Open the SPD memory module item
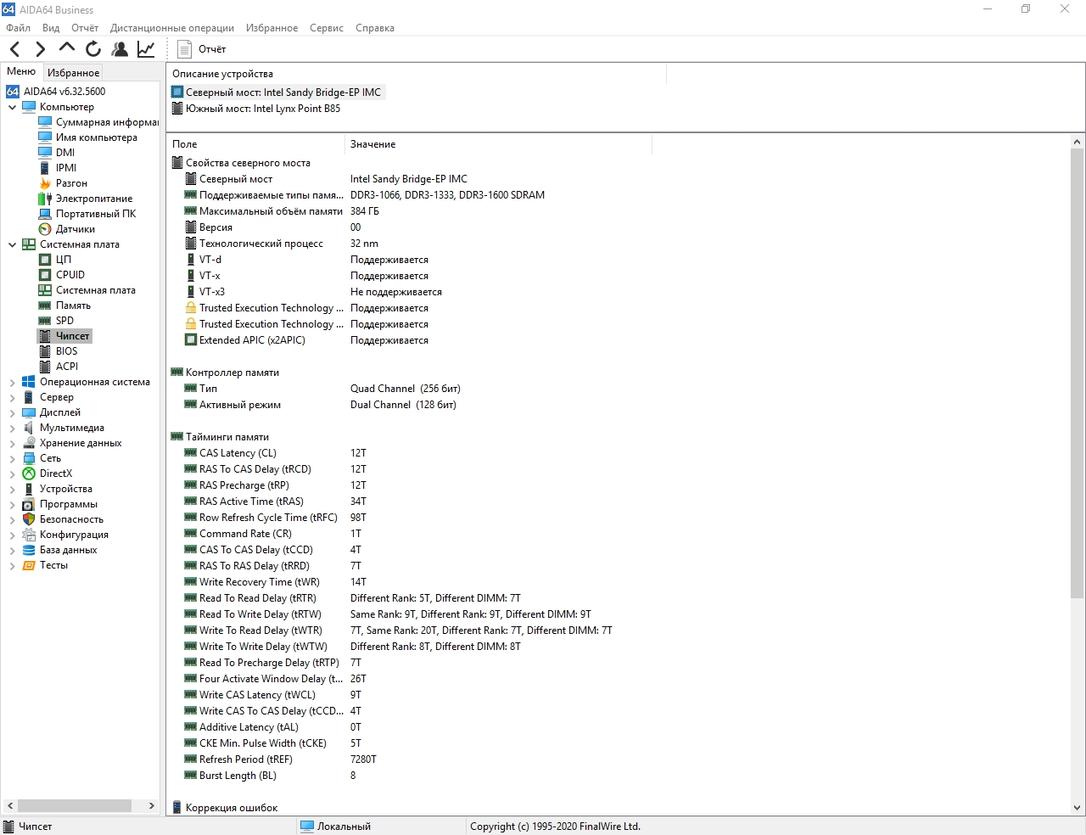The height and width of the screenshot is (835, 1086). [x=45, y=321]
